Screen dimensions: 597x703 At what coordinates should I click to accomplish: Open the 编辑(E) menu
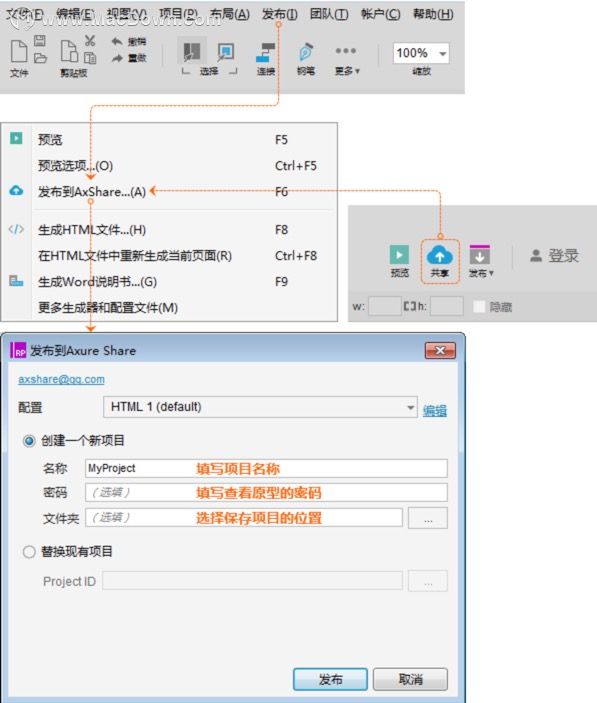(75, 14)
